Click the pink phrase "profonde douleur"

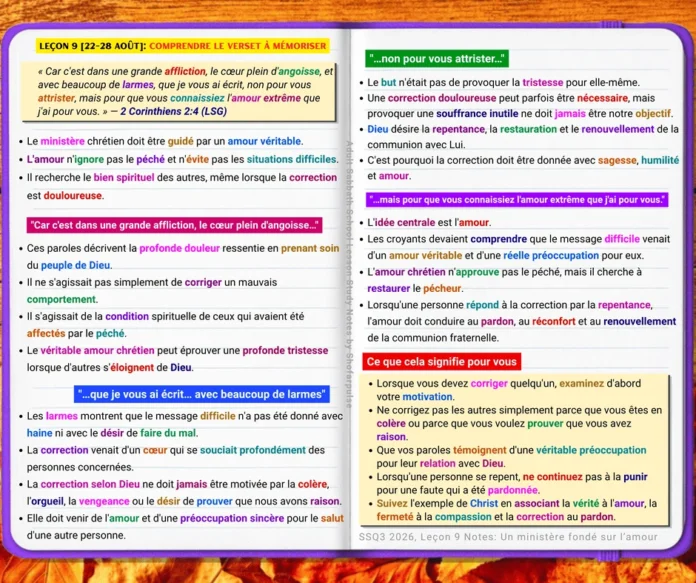tap(179, 248)
